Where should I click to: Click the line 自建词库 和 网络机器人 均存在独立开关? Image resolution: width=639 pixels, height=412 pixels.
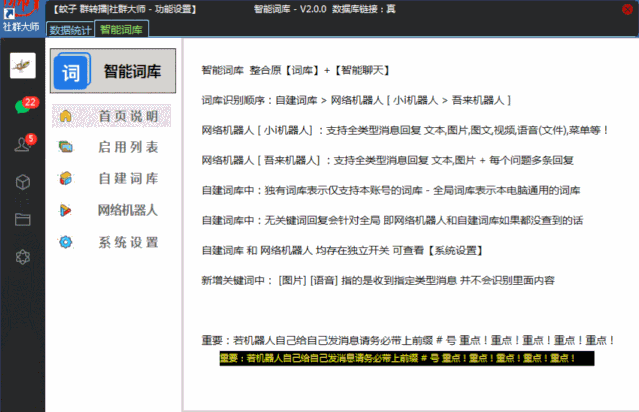342,251
